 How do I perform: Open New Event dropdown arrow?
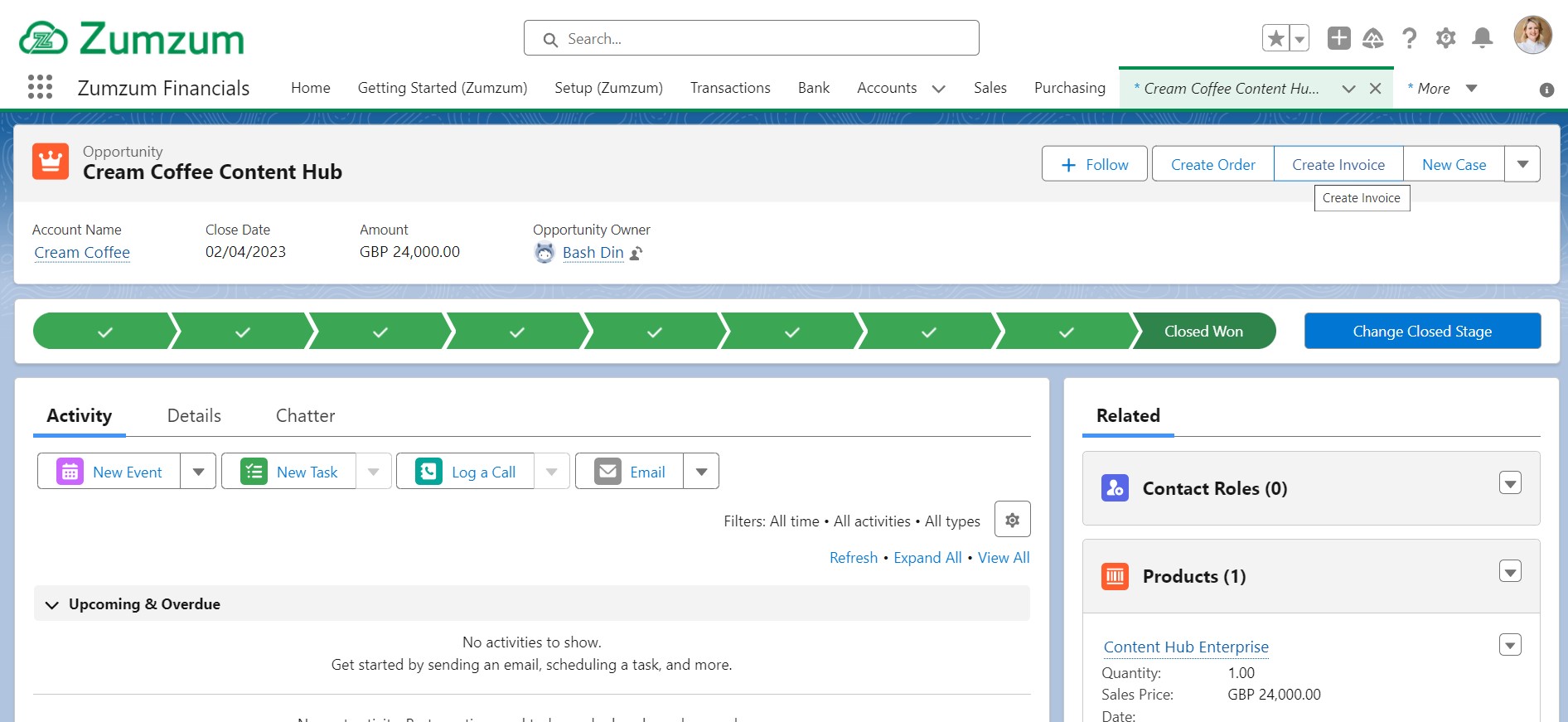(x=198, y=471)
